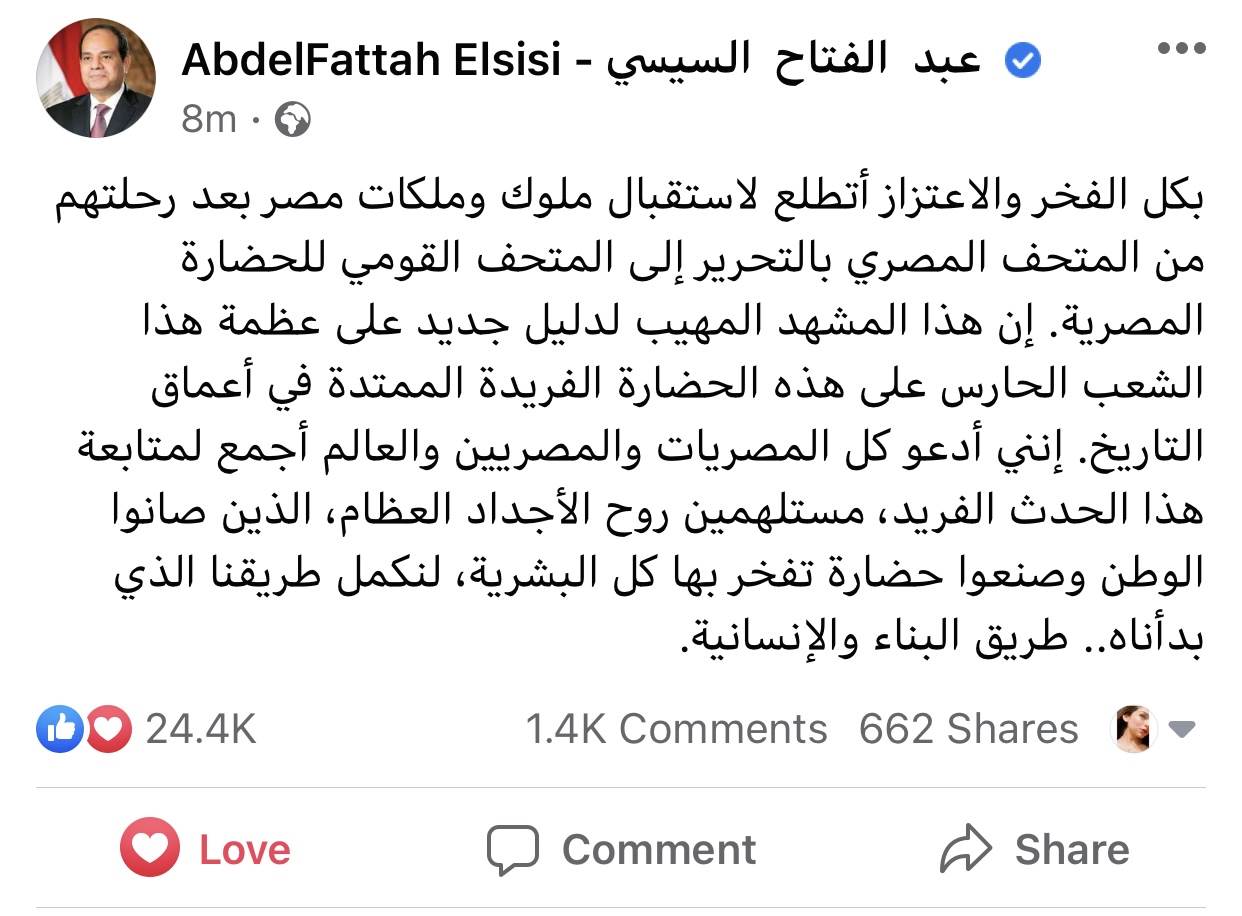1242x916 pixels.
Task: Click the Share text label
Action: tap(1072, 850)
